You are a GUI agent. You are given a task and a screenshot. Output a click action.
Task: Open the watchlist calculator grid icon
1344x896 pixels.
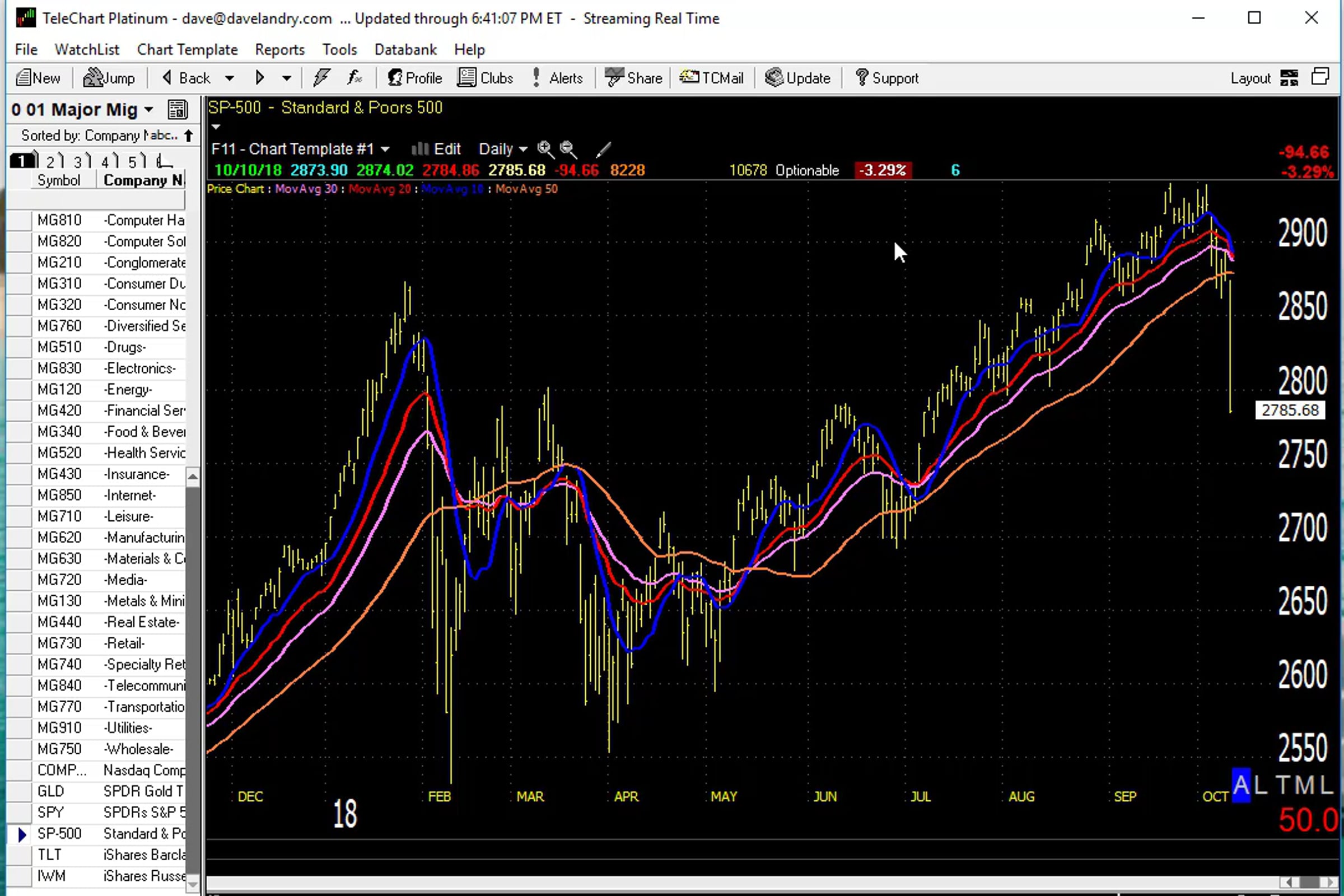tap(177, 109)
